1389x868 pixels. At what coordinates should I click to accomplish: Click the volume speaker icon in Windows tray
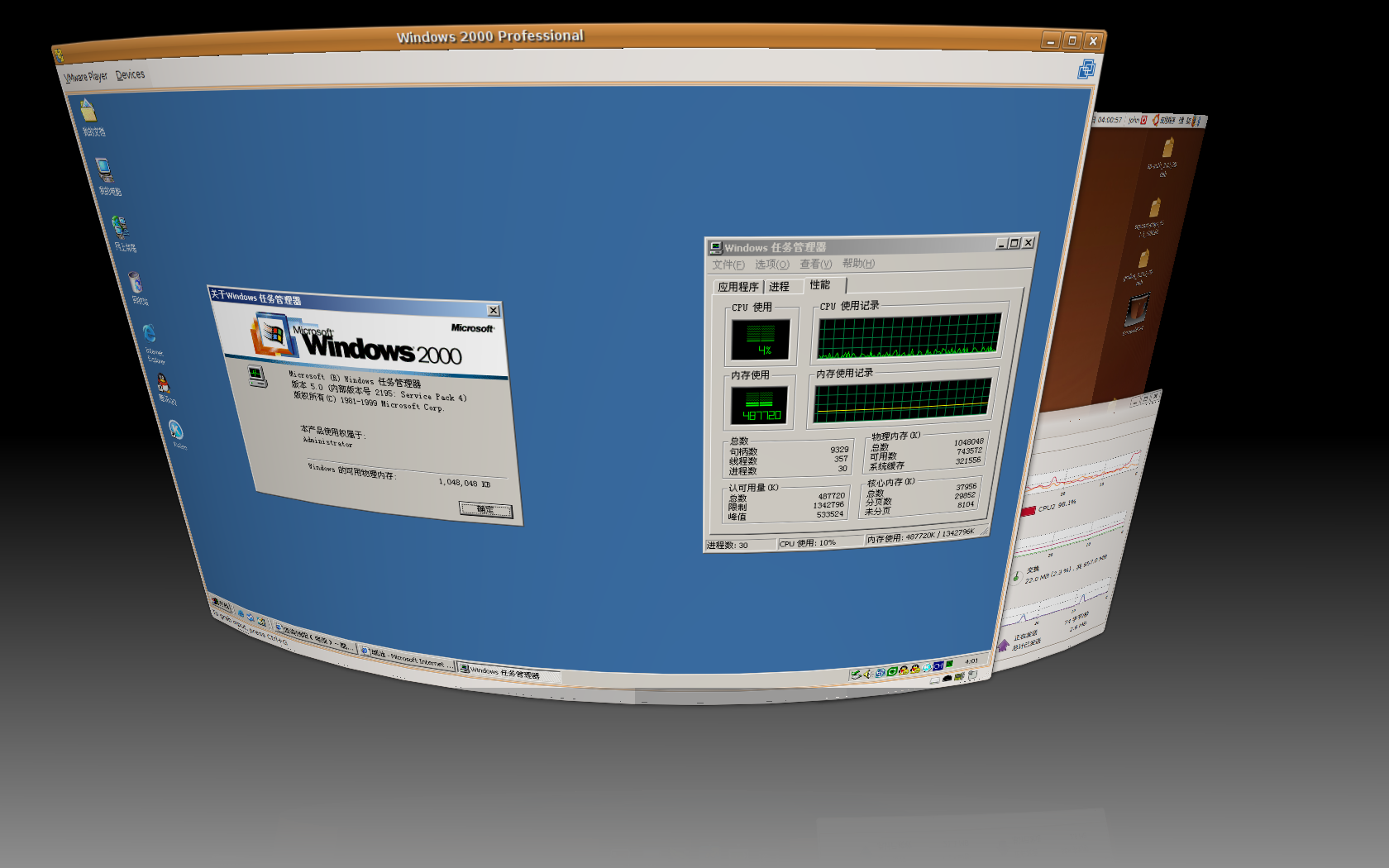tap(867, 674)
